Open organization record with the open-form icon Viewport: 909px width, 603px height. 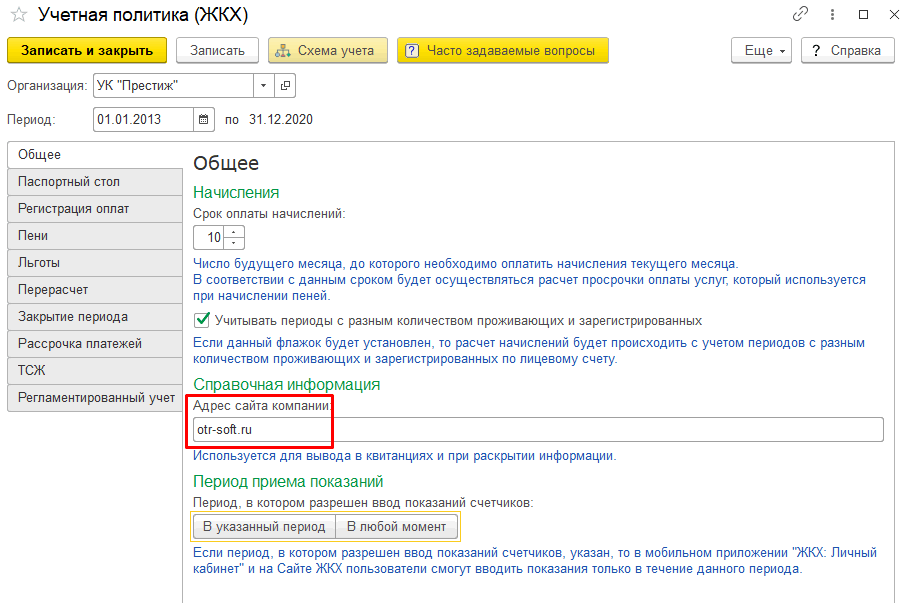point(284,85)
